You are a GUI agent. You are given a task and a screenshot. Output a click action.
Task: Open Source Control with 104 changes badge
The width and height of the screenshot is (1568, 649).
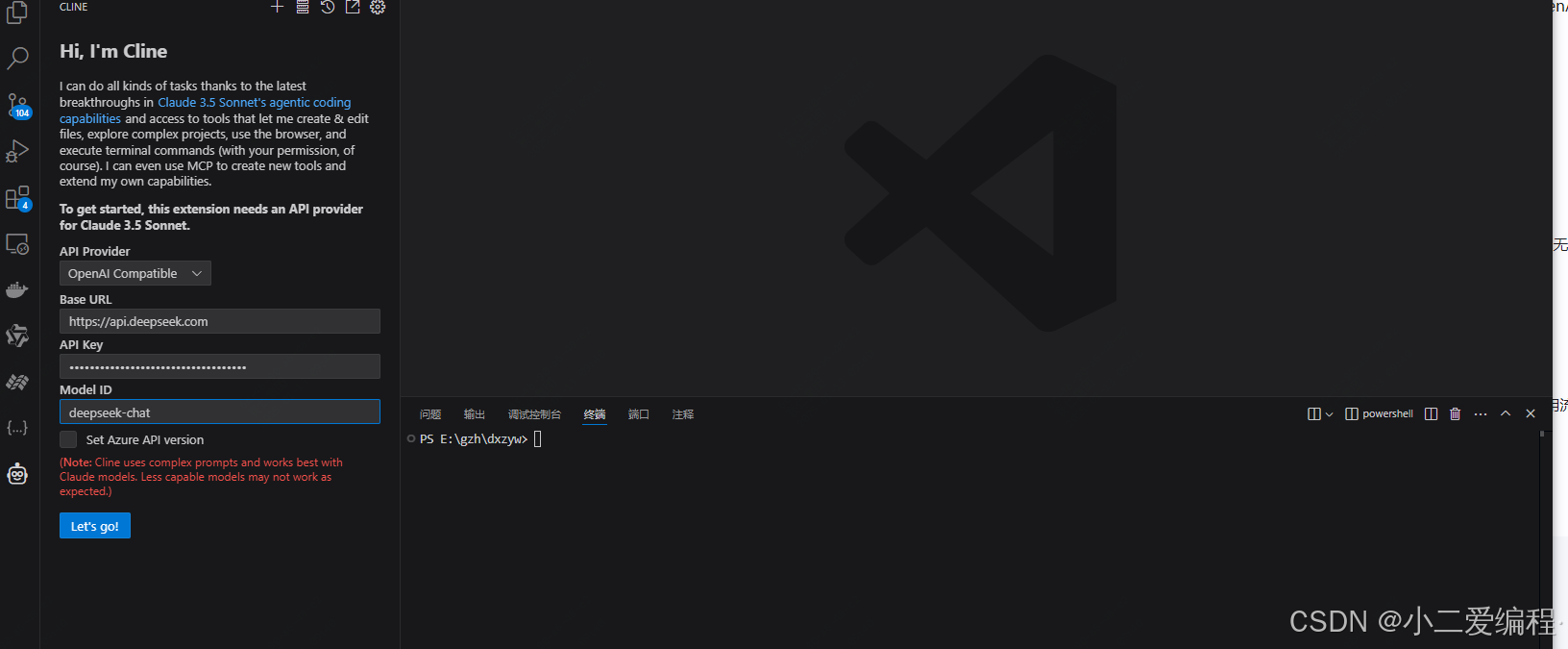pyautogui.click(x=18, y=105)
